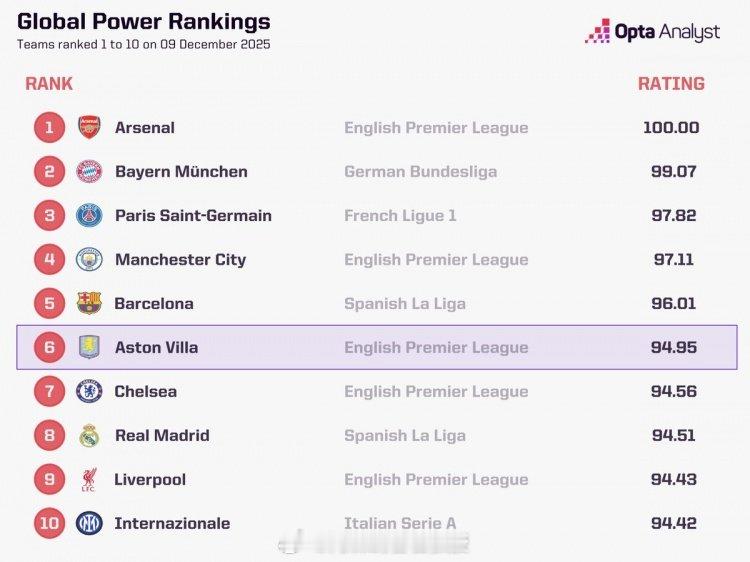The width and height of the screenshot is (750, 562).
Task: Click Arsenal's 100.00 rating value
Action: click(671, 127)
